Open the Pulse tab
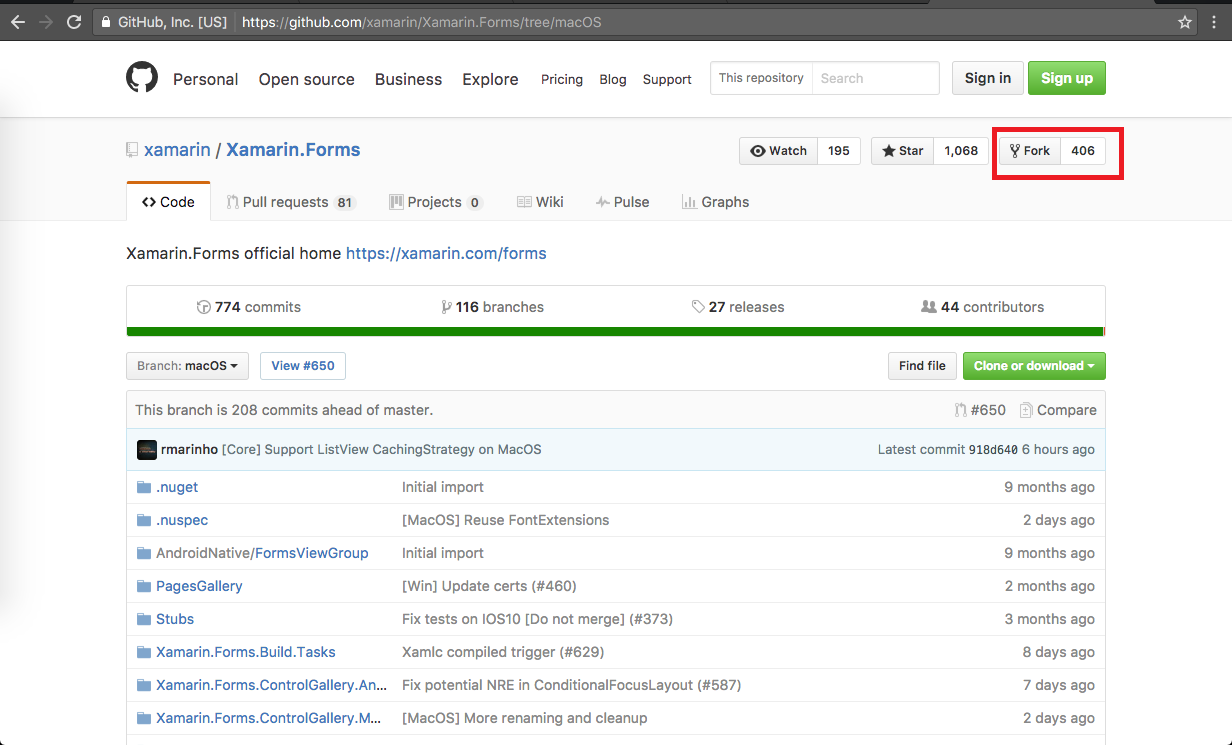Screen dimensions: 1232x745 pos(622,202)
